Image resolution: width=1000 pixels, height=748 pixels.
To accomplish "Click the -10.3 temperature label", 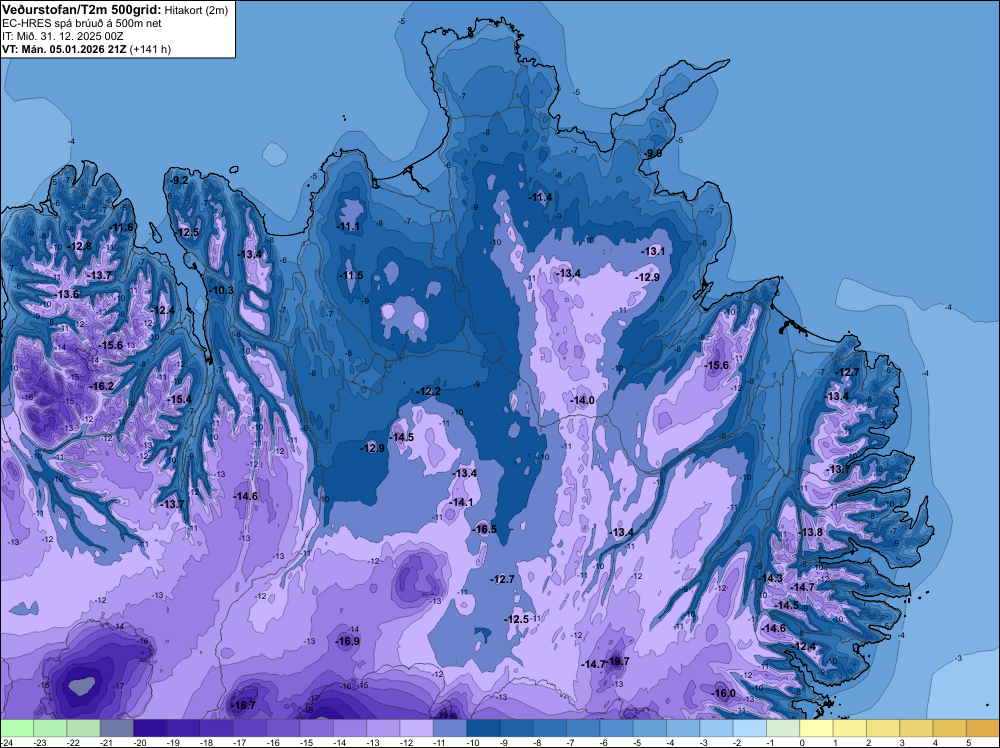I will pyautogui.click(x=221, y=291).
